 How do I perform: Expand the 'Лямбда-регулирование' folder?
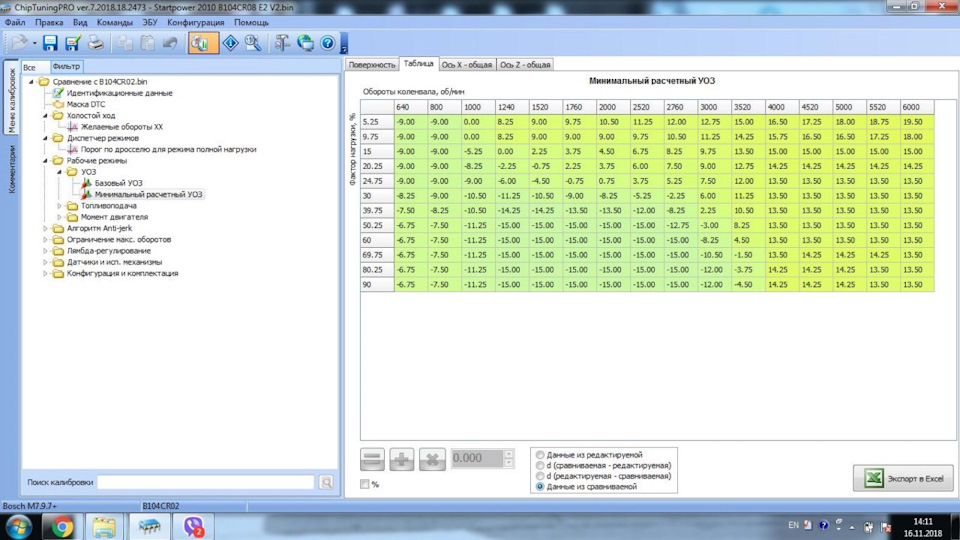tap(45, 251)
